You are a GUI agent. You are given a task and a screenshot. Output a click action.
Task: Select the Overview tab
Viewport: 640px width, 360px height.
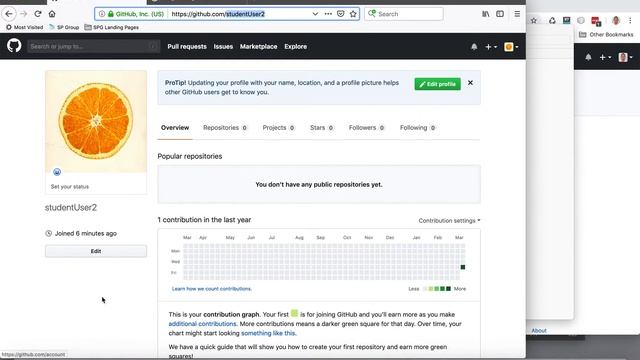tap(175, 128)
